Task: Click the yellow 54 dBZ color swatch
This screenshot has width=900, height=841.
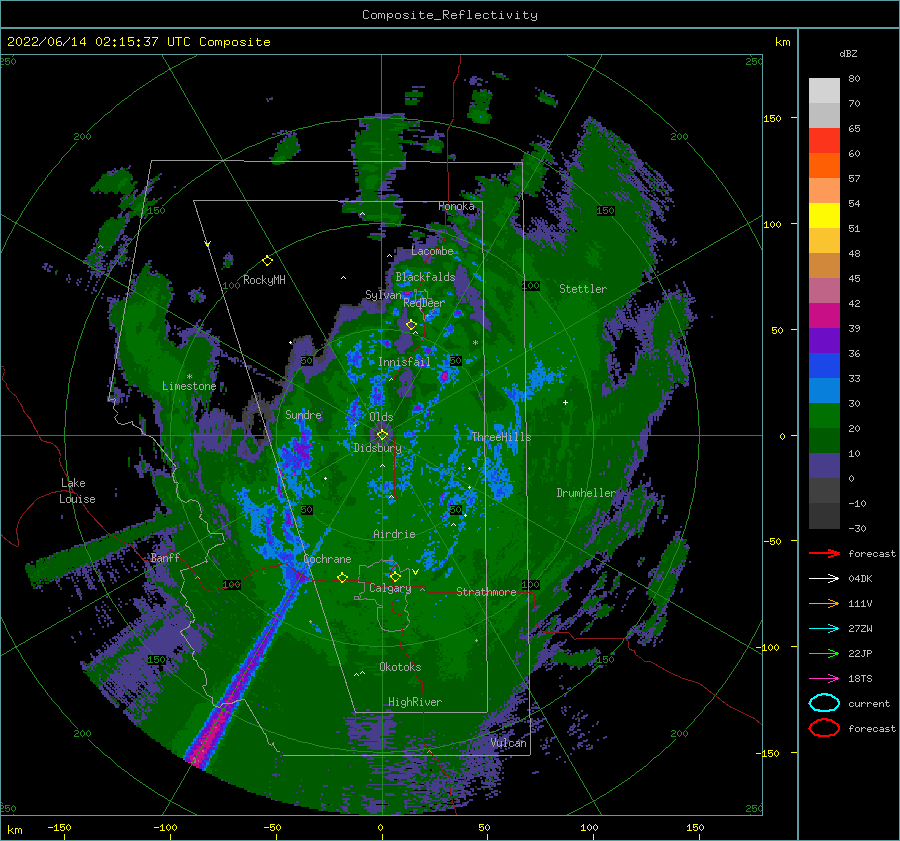Action: pos(824,215)
